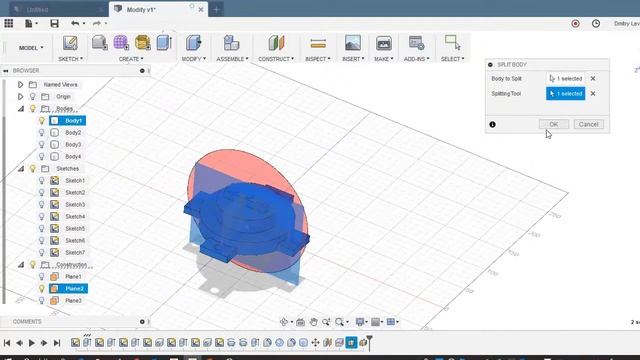640x360 pixels.
Task: Click the Select tool icon
Action: (x=452, y=43)
